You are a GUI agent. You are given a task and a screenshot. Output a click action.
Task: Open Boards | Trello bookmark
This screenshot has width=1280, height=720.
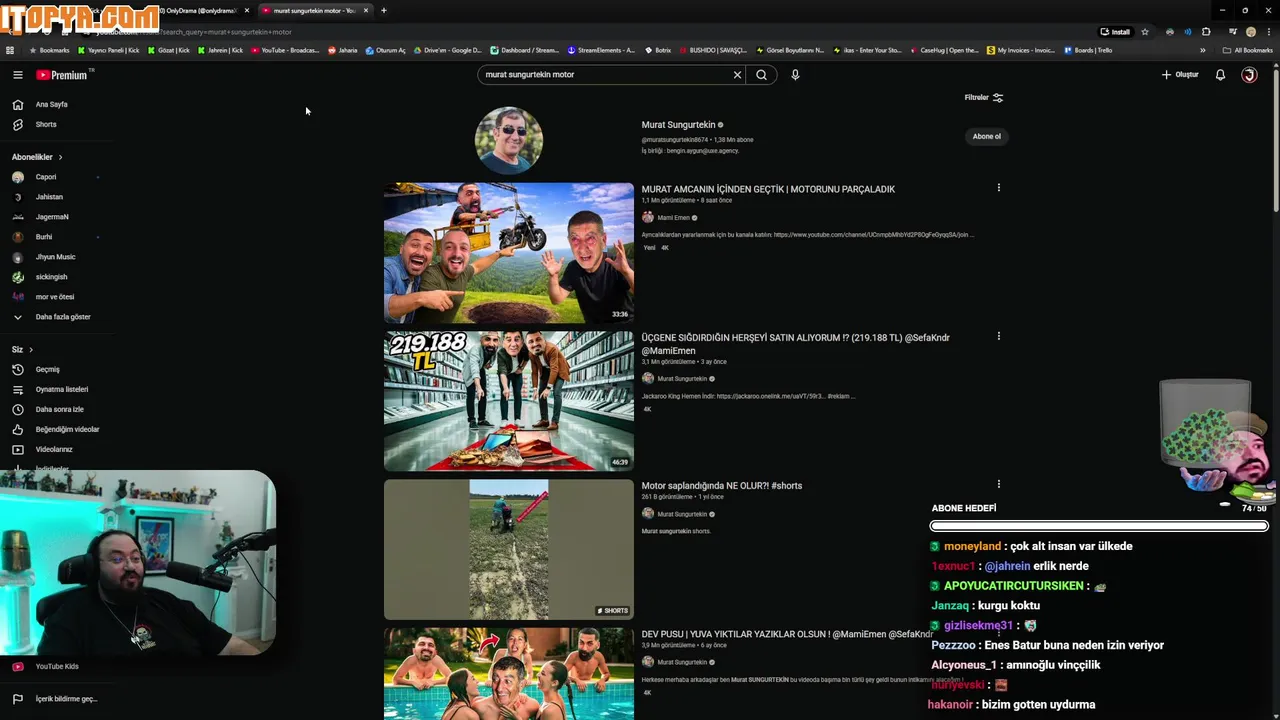pos(1088,50)
